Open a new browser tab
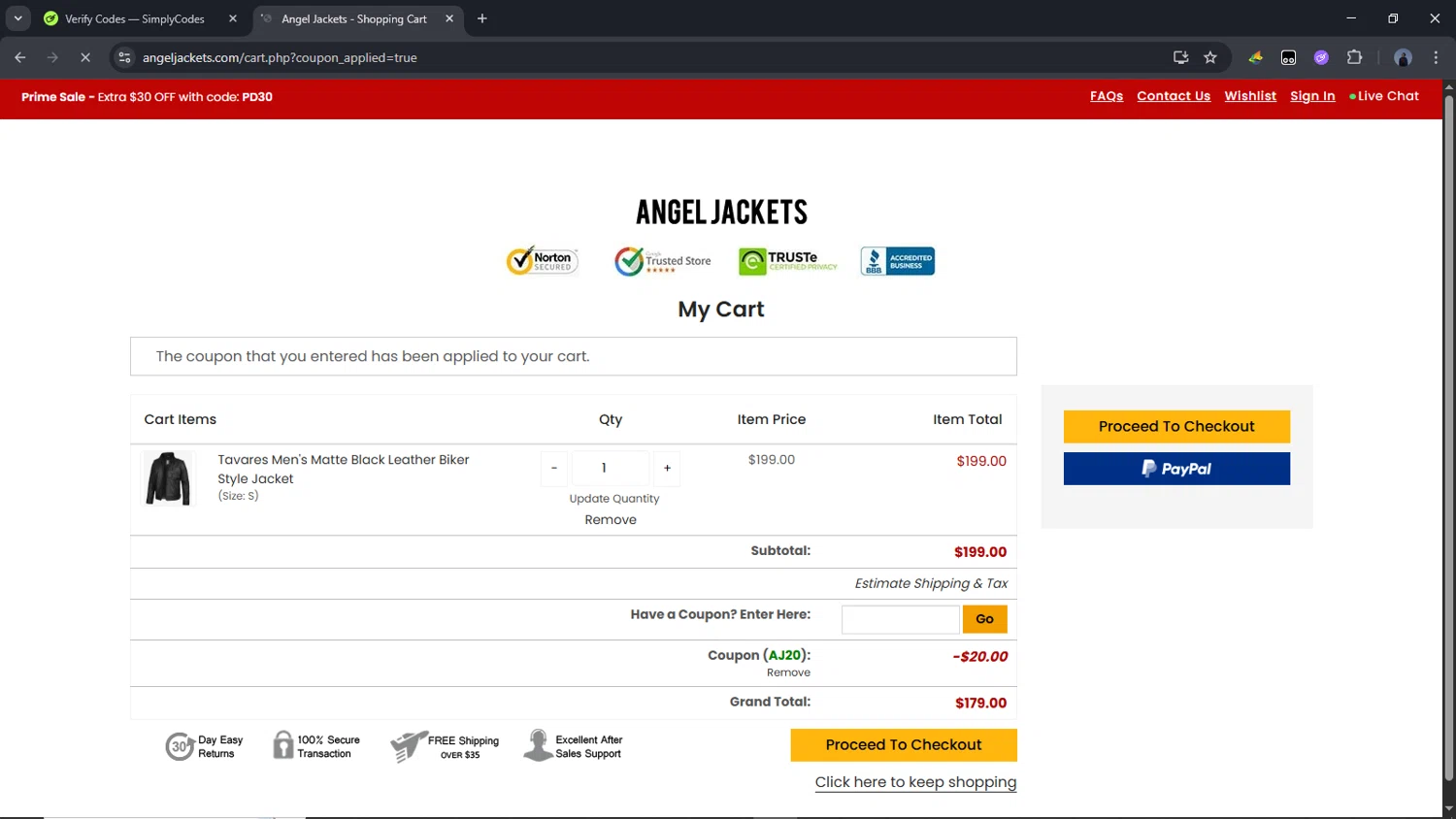 [482, 18]
